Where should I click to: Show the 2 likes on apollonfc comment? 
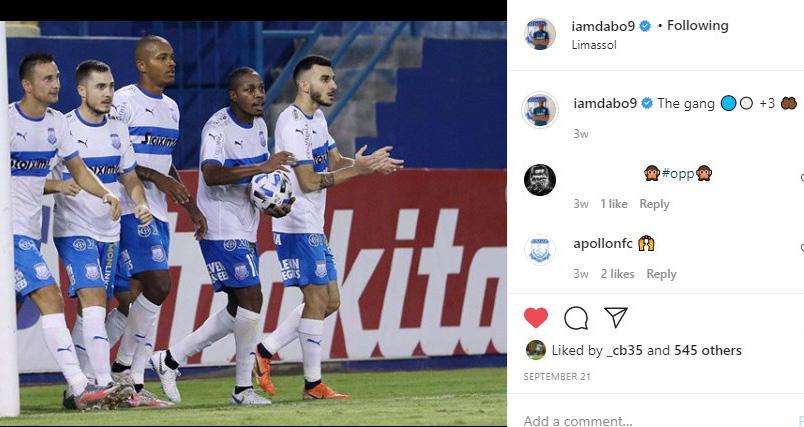(x=617, y=274)
